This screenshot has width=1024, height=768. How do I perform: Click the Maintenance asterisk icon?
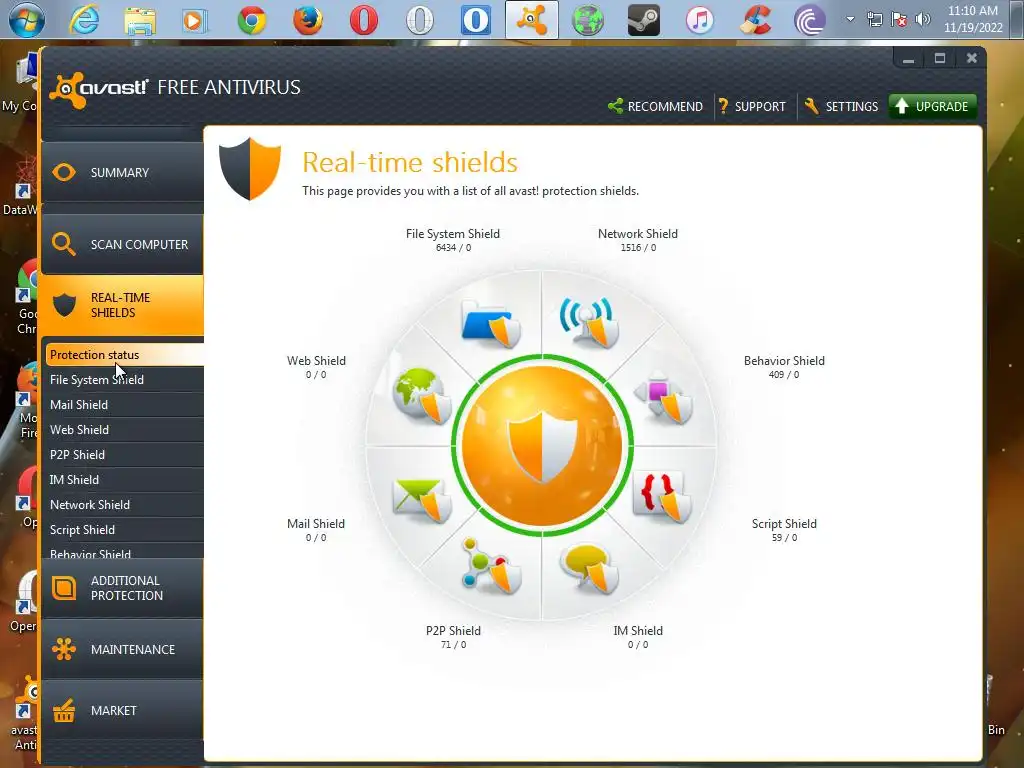[x=64, y=649]
